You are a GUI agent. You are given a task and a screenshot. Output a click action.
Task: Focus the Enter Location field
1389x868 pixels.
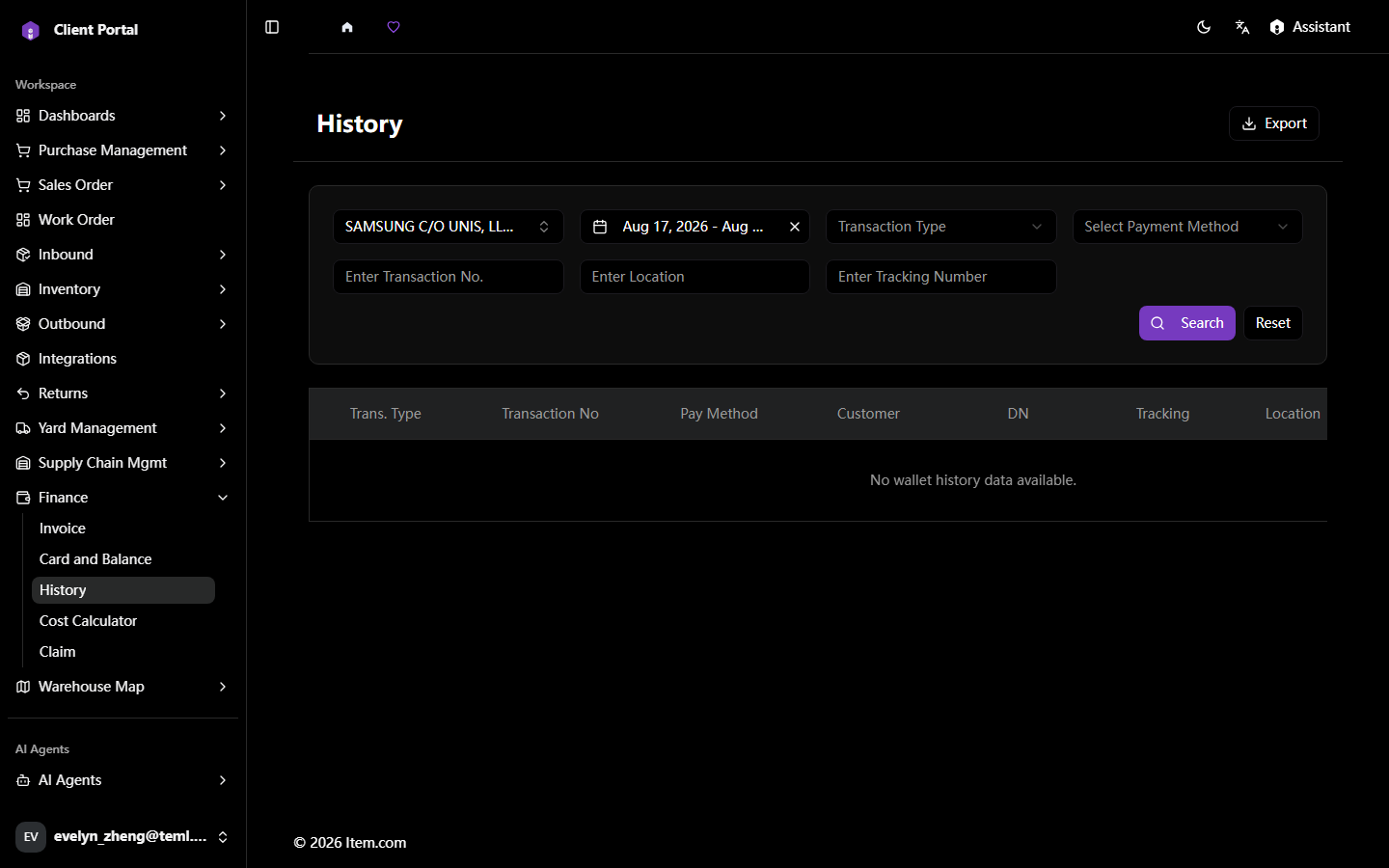[694, 277]
